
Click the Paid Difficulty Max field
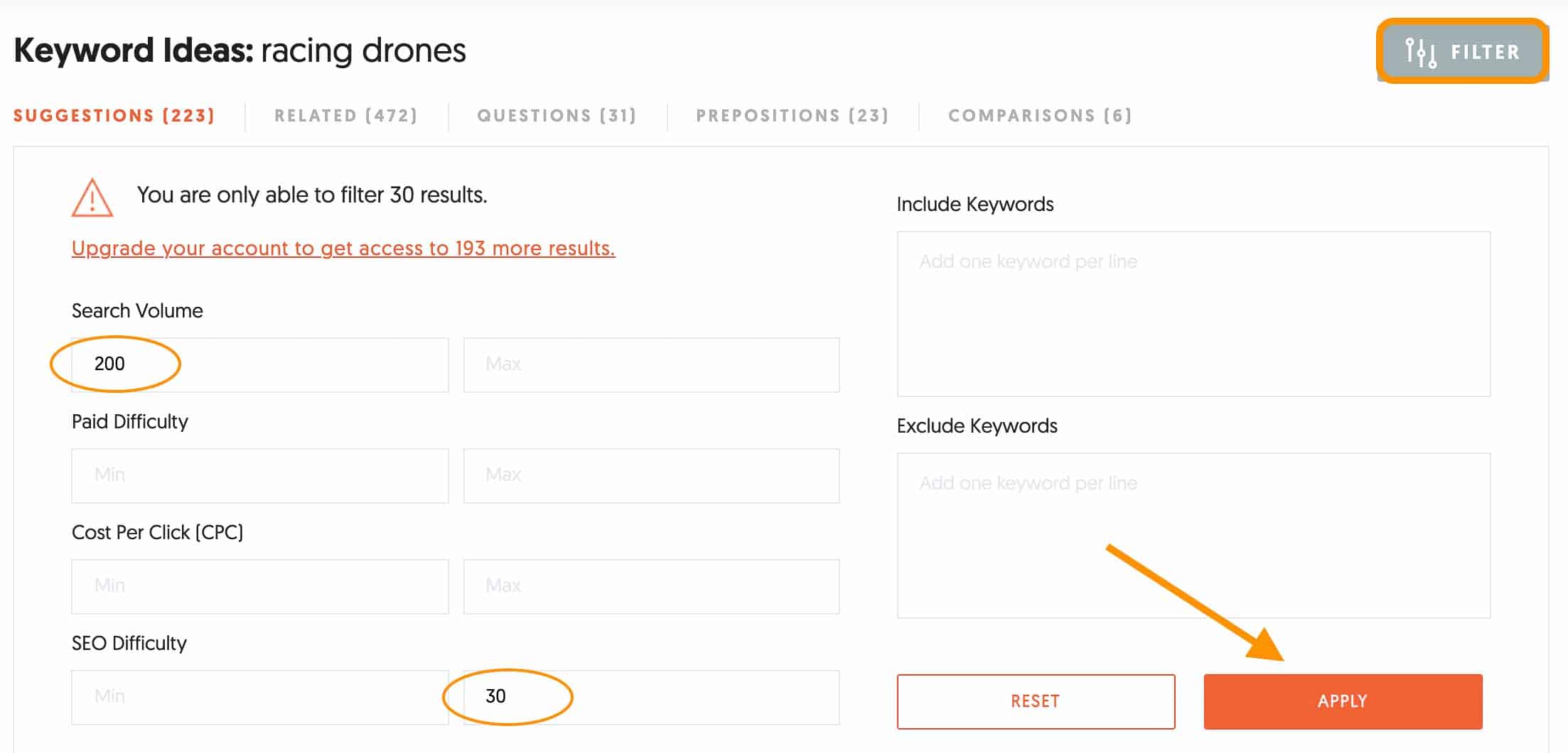point(651,475)
